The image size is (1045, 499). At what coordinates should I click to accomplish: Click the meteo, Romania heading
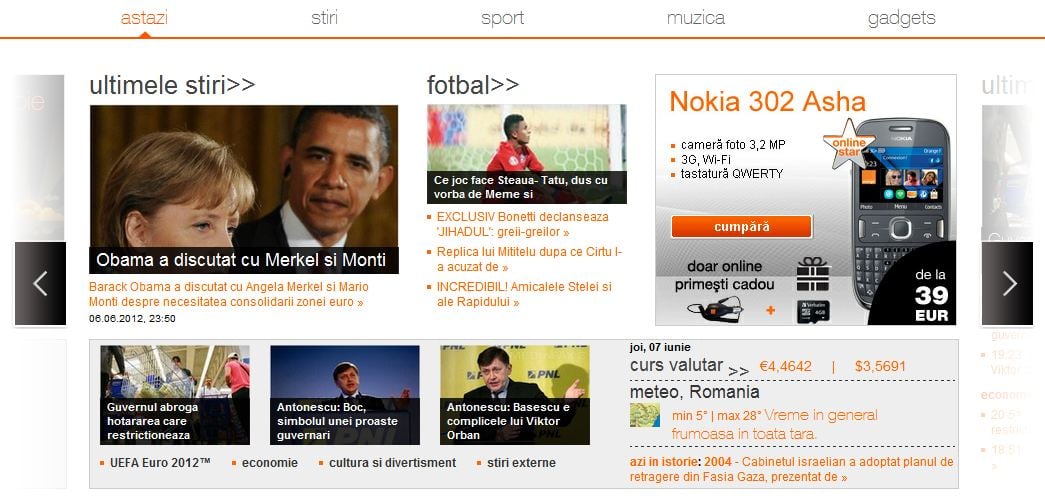pos(694,392)
